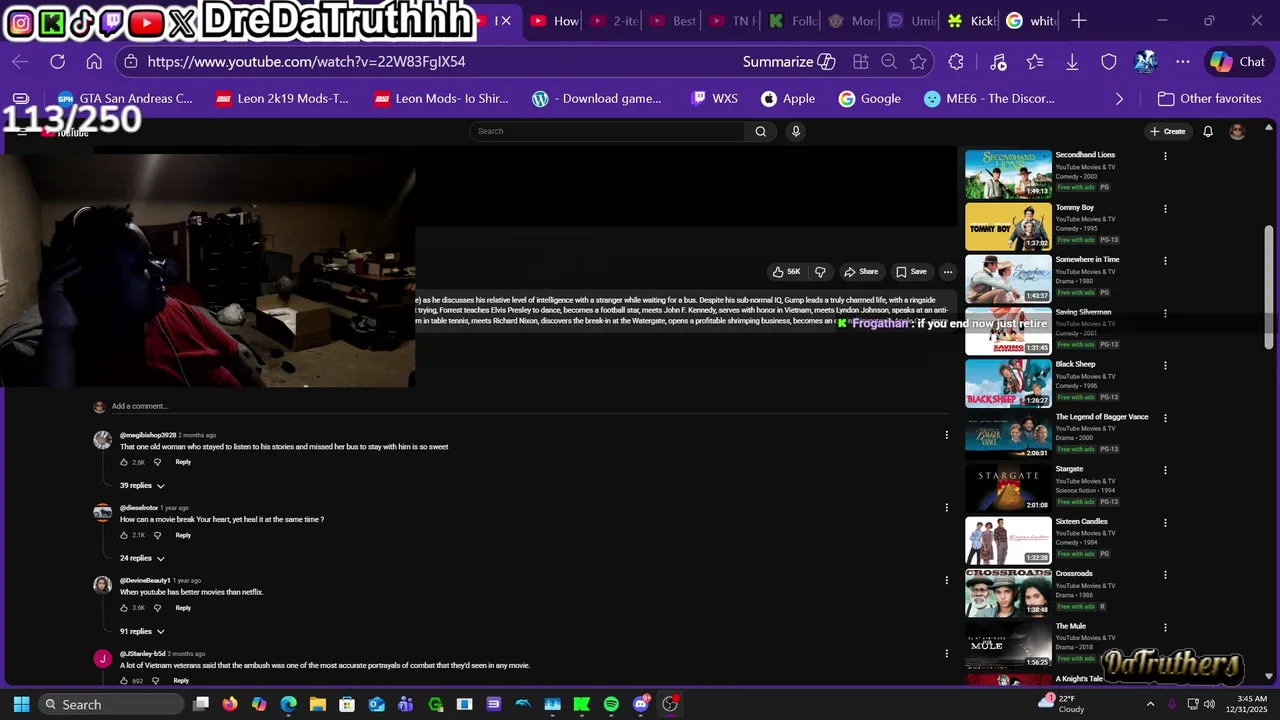Open more actions beside the Save button
This screenshot has height=720, width=1280.
(x=948, y=272)
